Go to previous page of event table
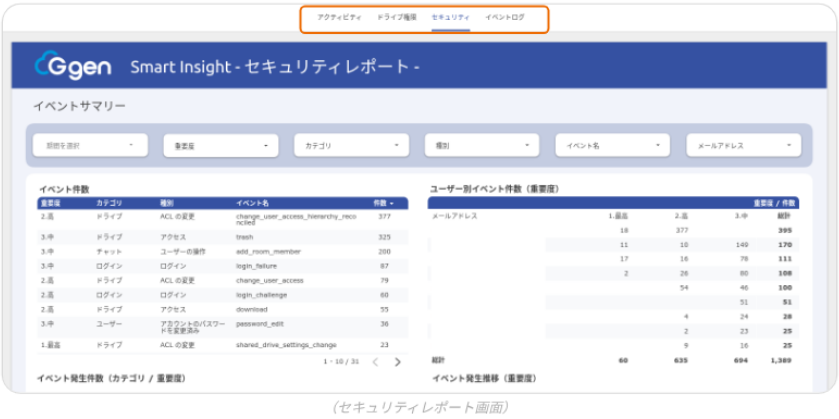The height and width of the screenshot is (419, 839). 375,362
